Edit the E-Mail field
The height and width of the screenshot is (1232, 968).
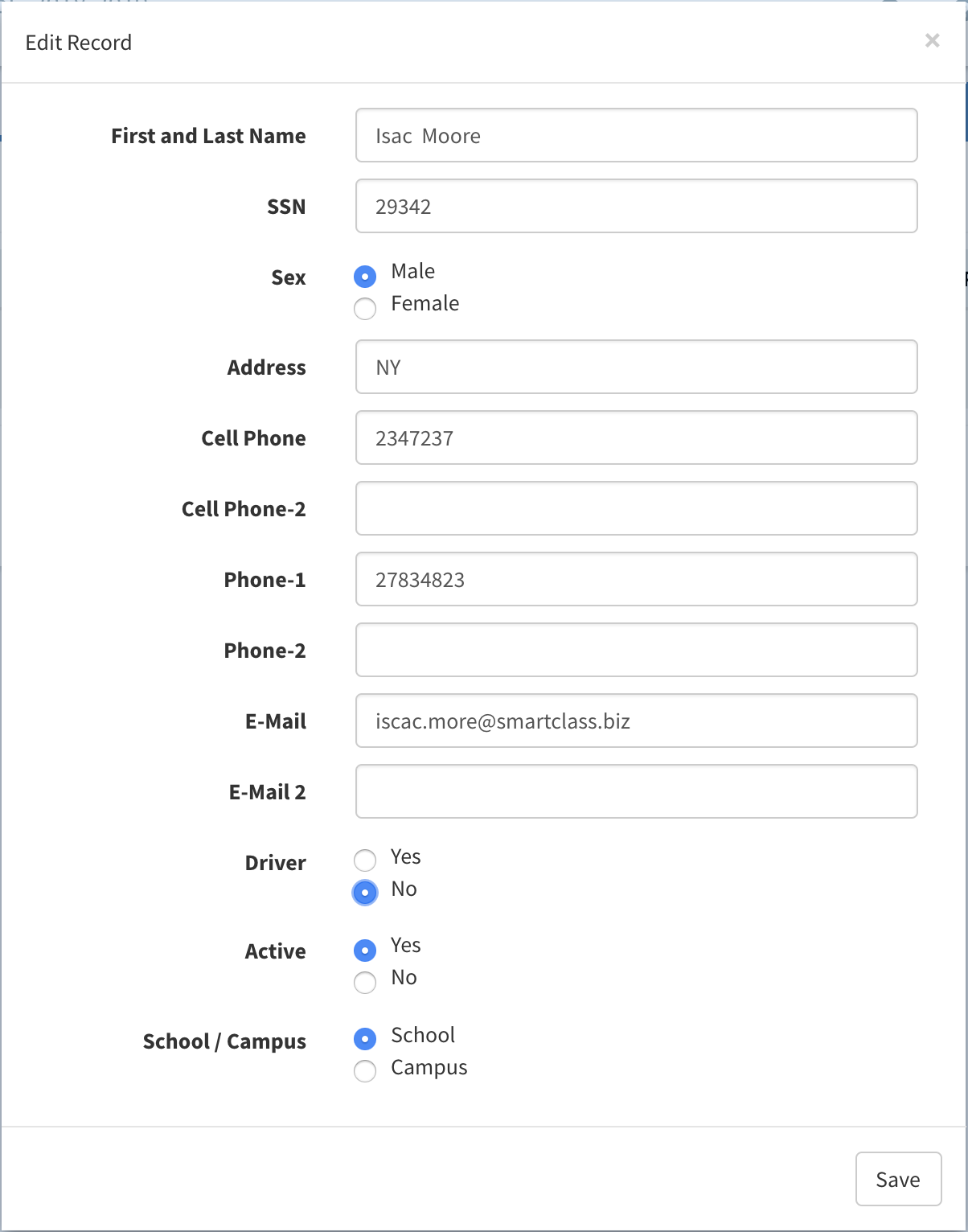click(637, 721)
